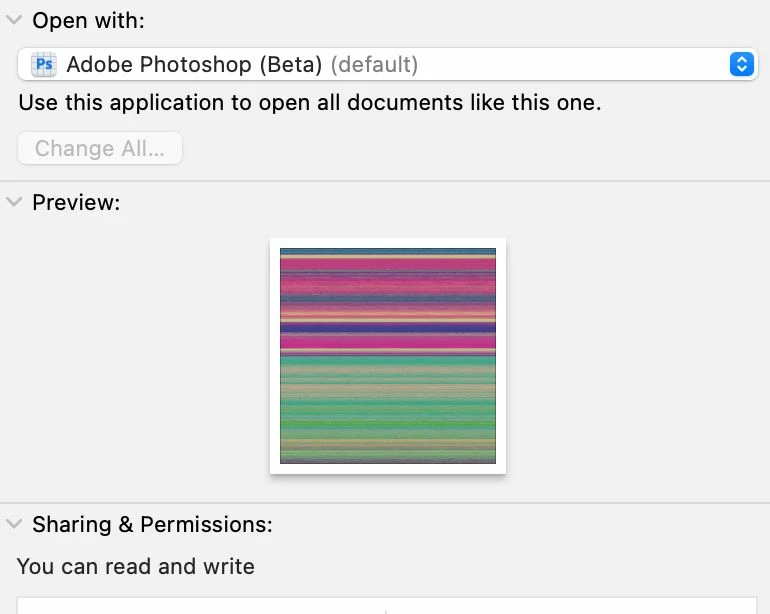Screen dimensions: 770x614
Task: Click the blue up-down arrows selector
Action: tap(741, 65)
